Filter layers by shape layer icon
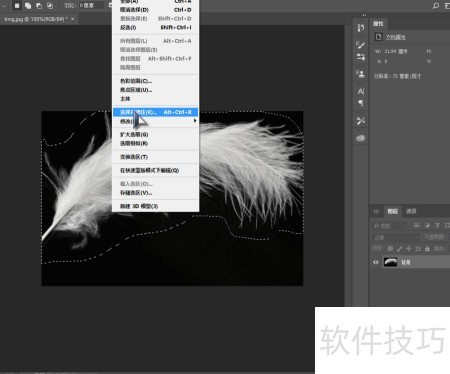The image size is (450, 374). click(x=447, y=225)
